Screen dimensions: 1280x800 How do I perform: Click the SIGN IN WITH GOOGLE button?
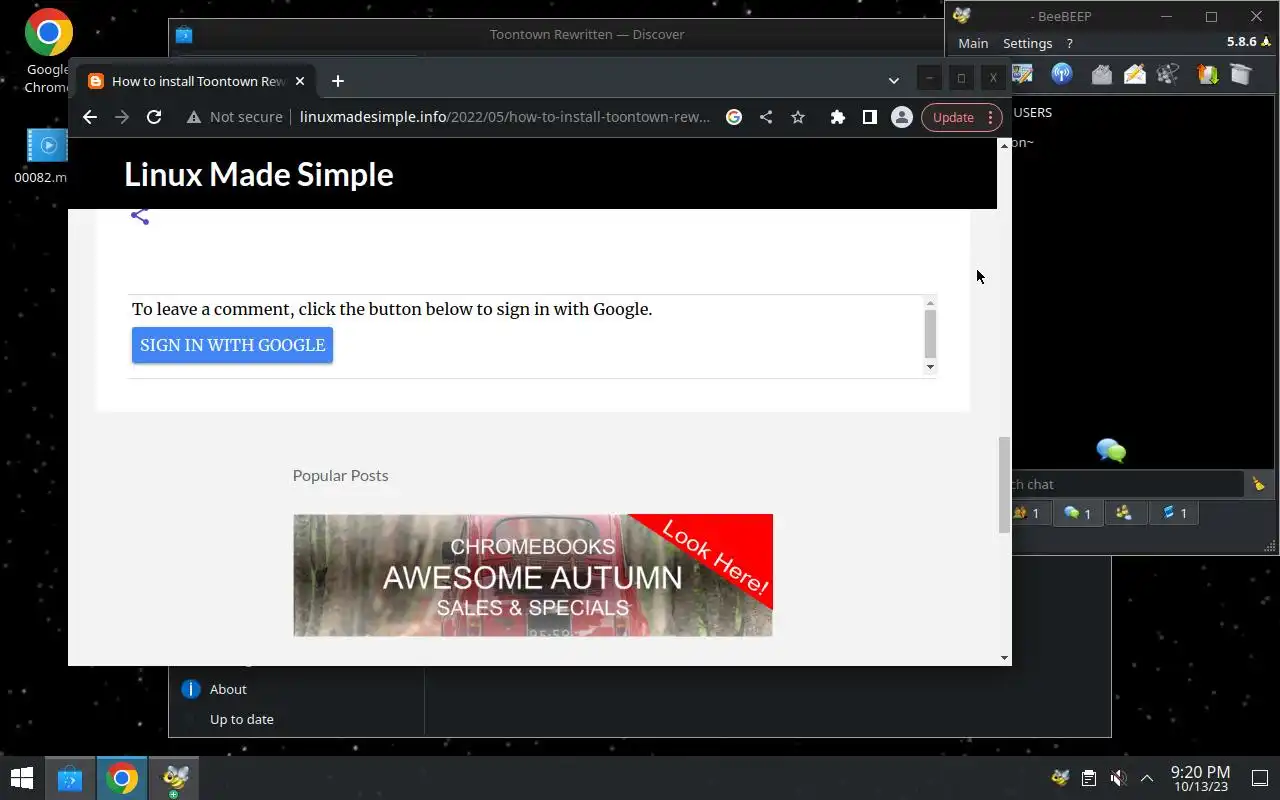click(x=232, y=345)
